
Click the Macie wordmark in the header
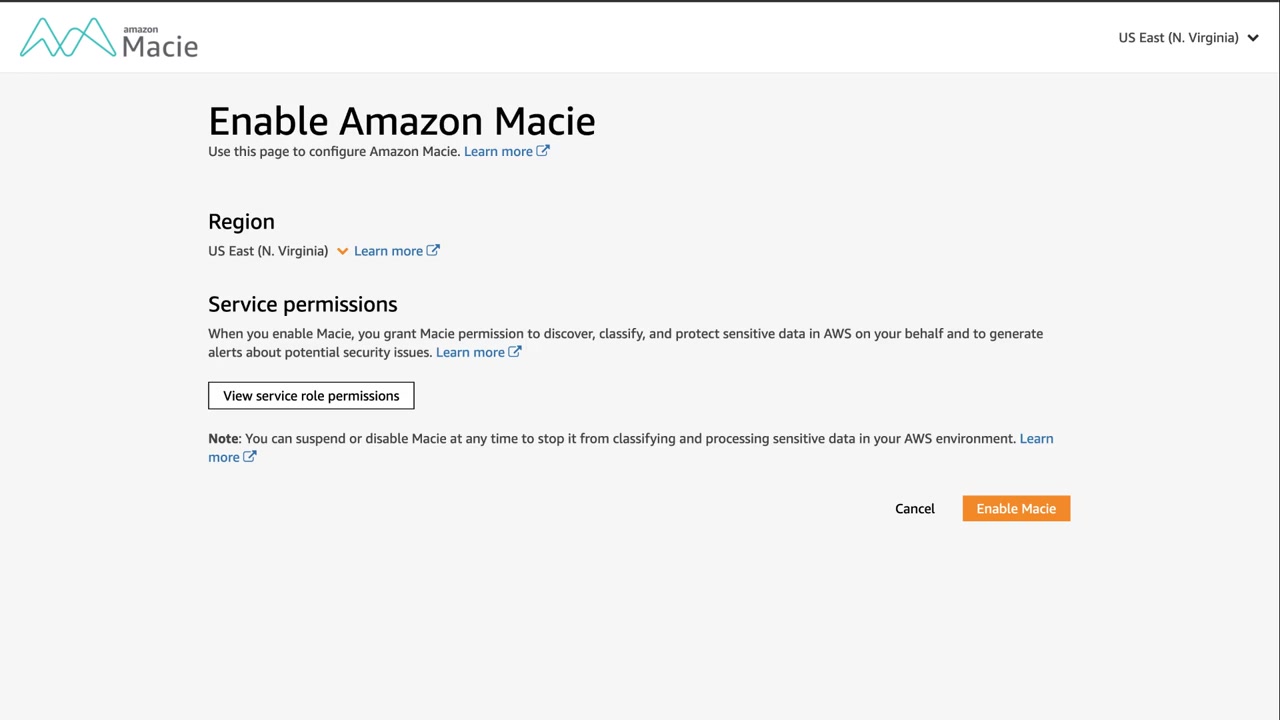160,44
